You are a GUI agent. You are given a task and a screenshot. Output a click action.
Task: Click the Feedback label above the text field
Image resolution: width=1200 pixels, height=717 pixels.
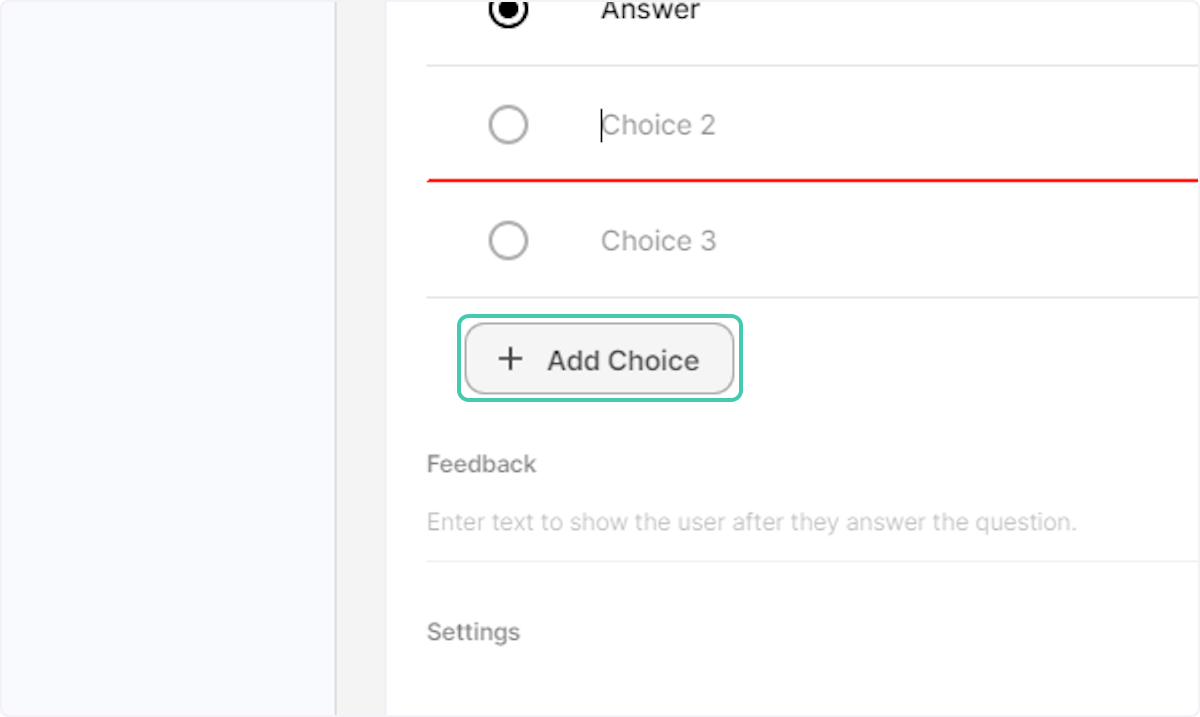481,463
